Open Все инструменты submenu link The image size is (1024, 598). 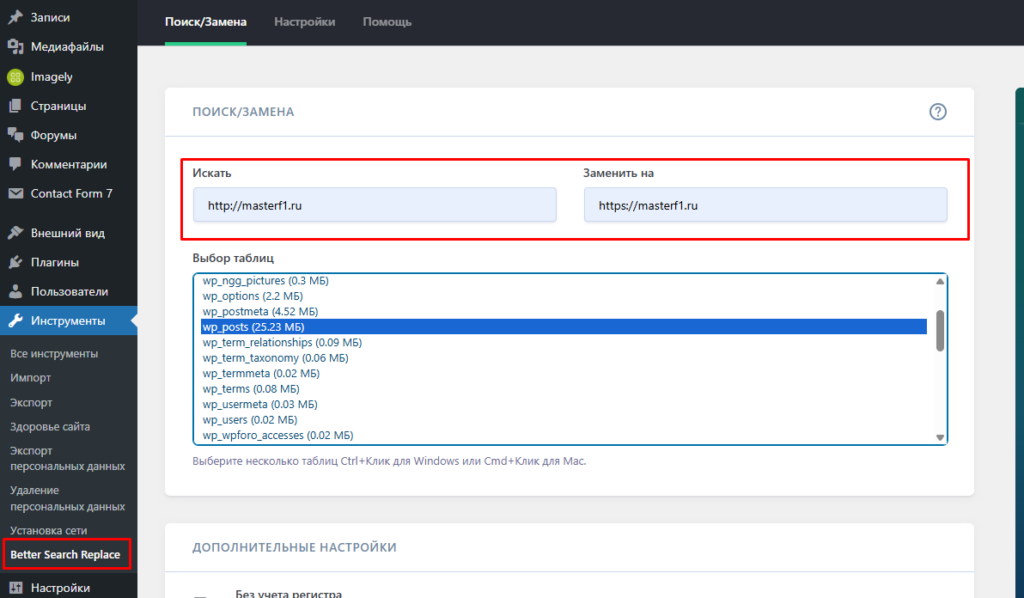[54, 353]
